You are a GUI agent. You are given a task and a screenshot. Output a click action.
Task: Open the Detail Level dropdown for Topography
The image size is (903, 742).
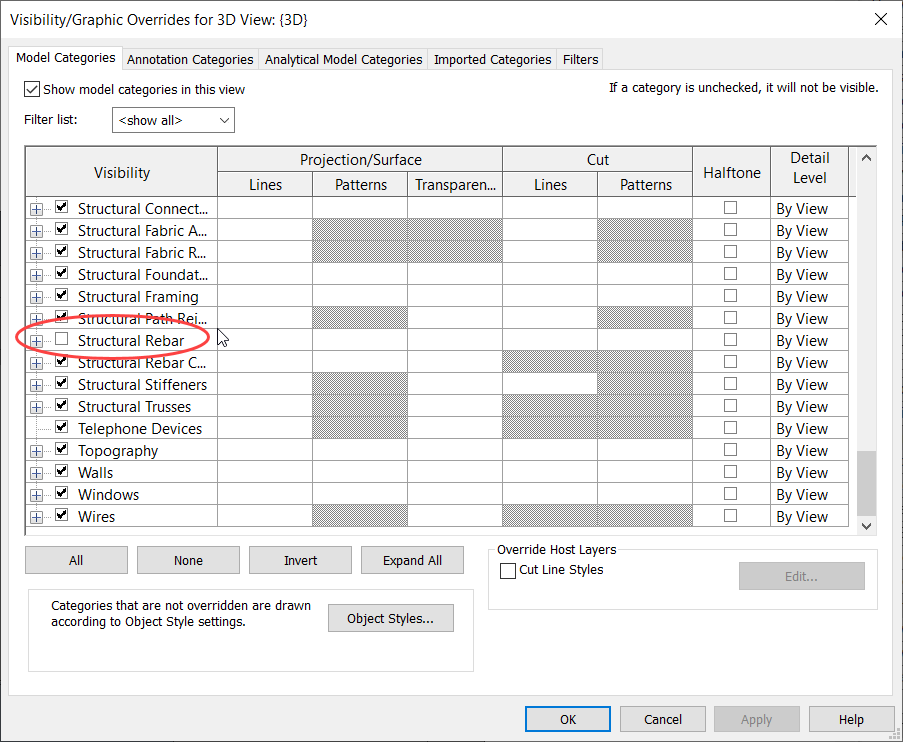click(808, 450)
